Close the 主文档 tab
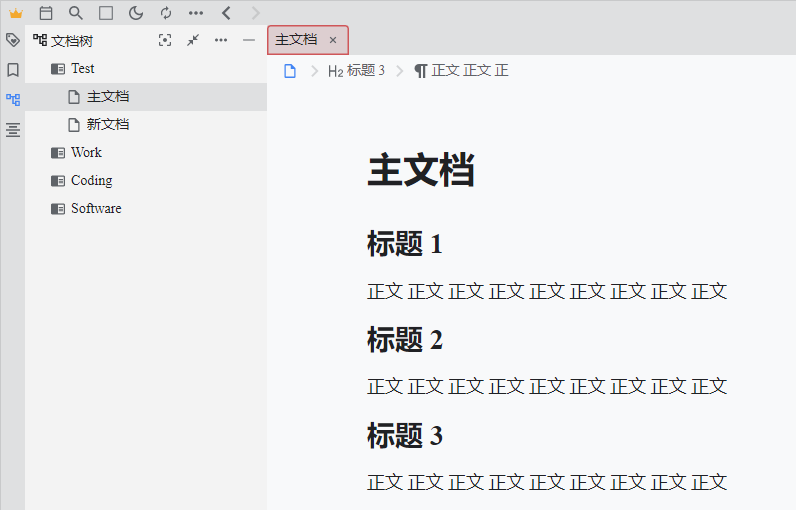Viewport: 796px width, 510px height. point(333,40)
